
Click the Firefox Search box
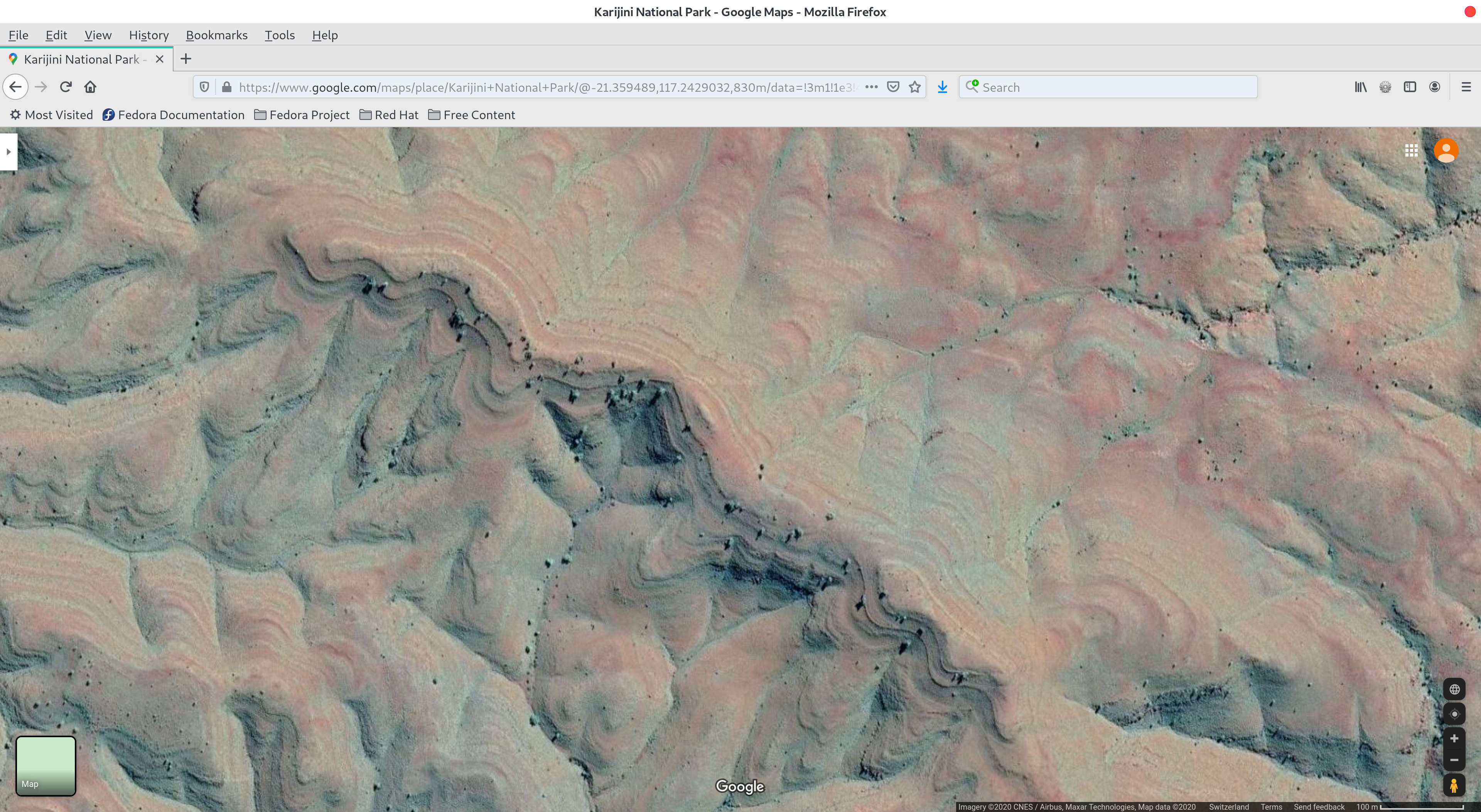1108,88
